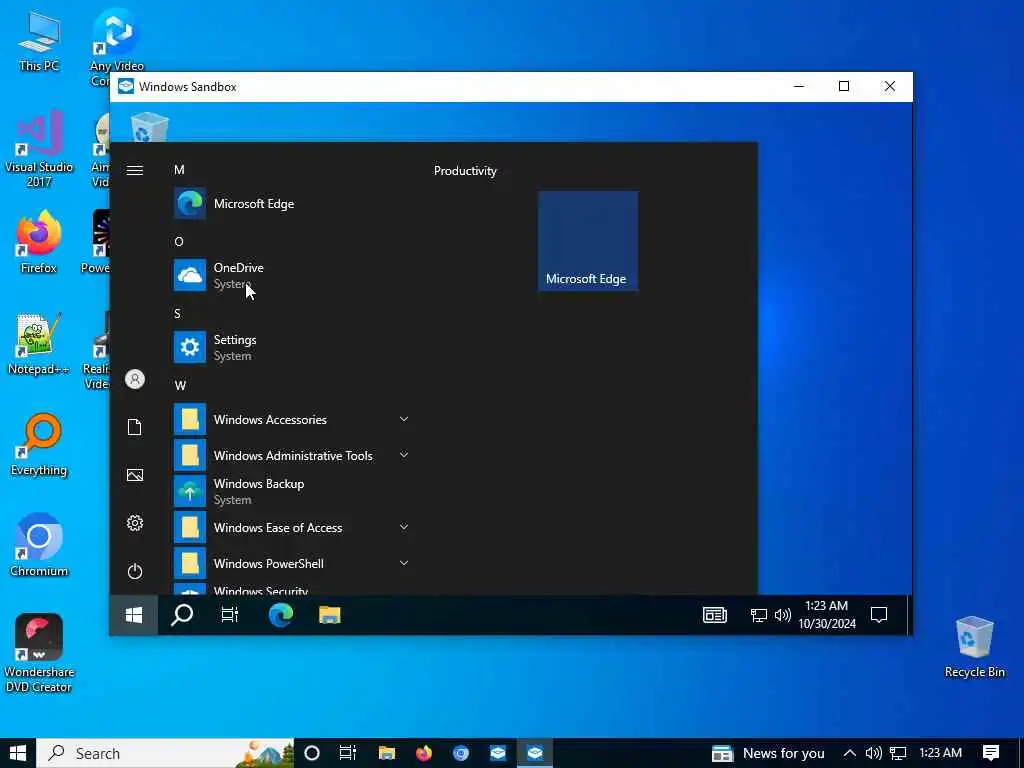The height and width of the screenshot is (768, 1024).
Task: Expand Windows PowerShell folder
Action: (x=291, y=564)
